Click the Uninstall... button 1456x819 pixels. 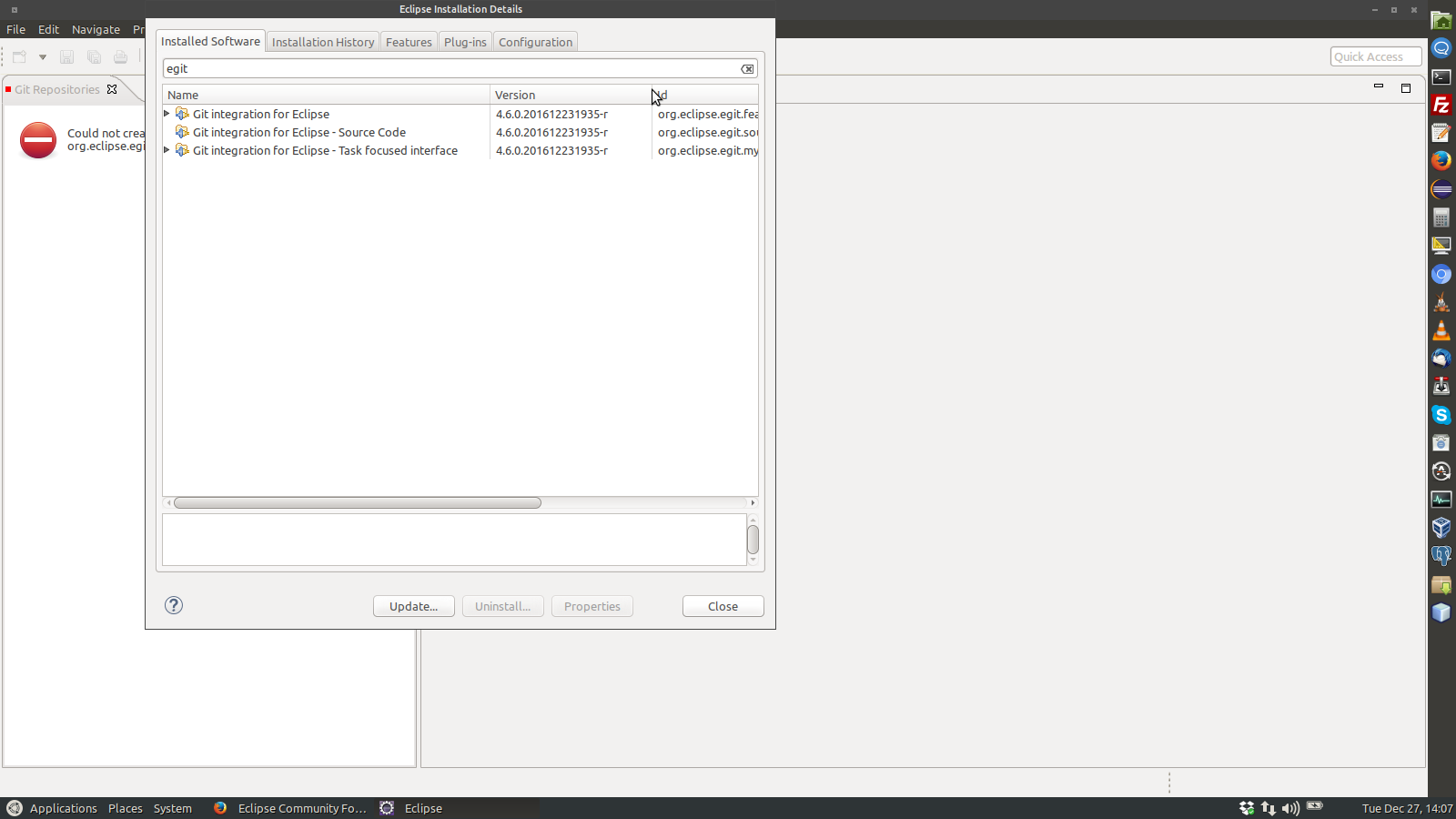(x=503, y=606)
